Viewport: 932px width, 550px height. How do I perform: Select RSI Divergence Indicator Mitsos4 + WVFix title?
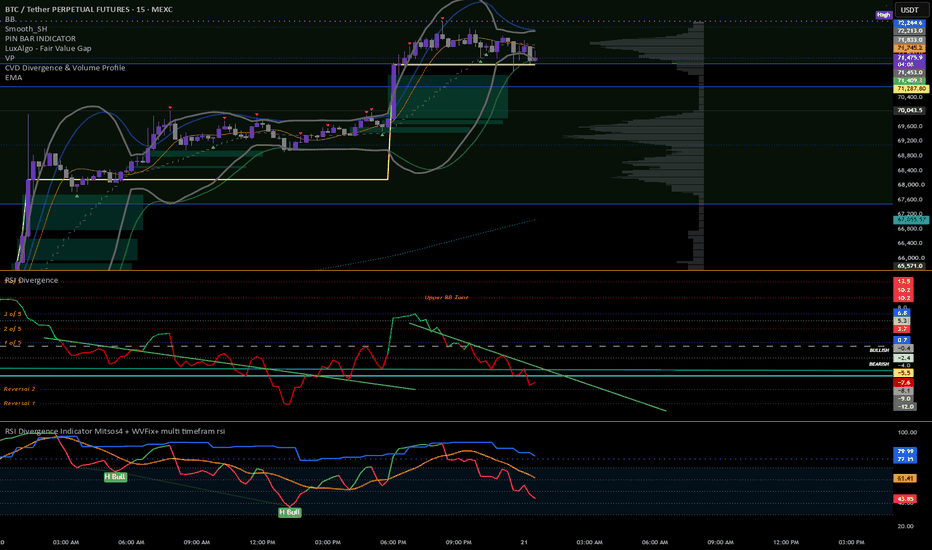point(115,431)
